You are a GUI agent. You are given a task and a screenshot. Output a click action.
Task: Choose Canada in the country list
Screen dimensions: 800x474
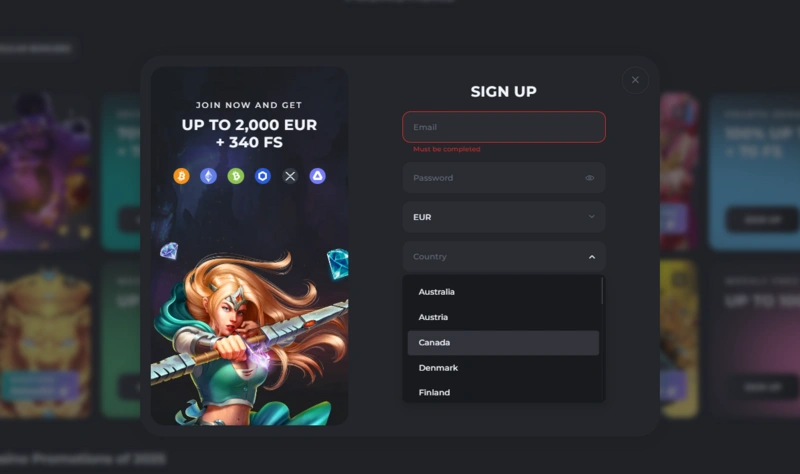click(x=503, y=342)
